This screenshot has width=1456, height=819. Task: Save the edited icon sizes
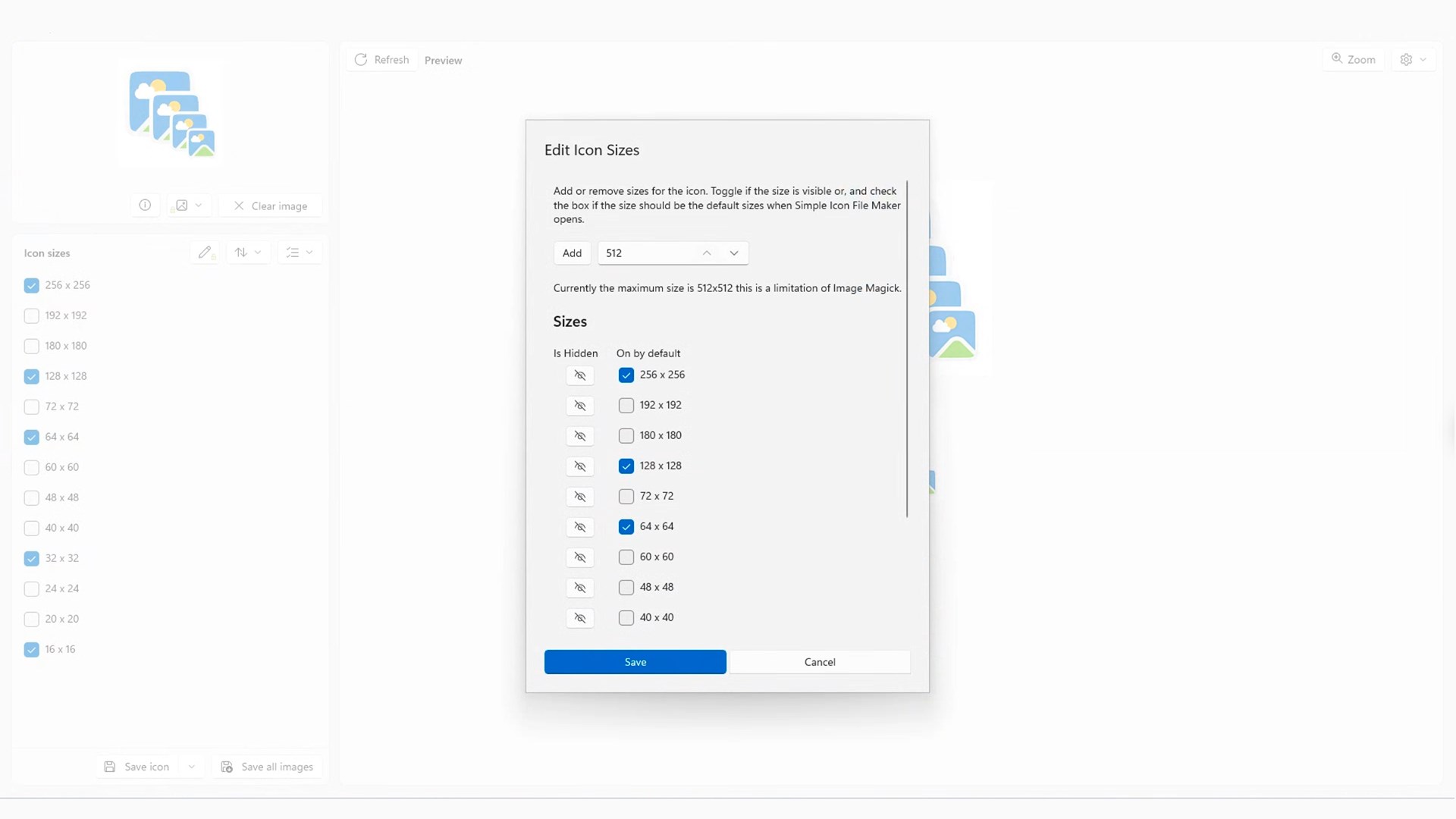pos(635,662)
